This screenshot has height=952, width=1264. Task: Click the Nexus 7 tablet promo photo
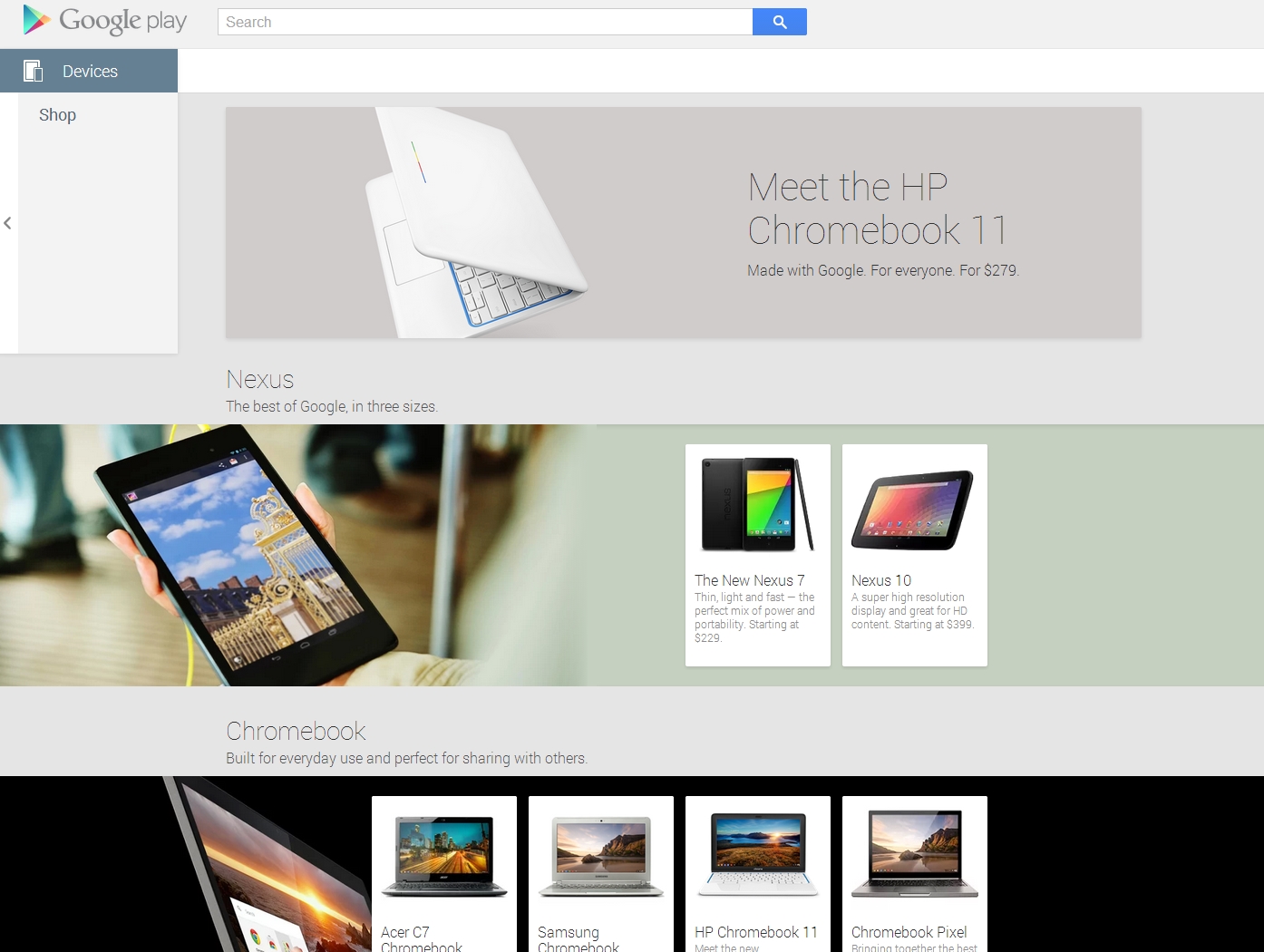(295, 555)
